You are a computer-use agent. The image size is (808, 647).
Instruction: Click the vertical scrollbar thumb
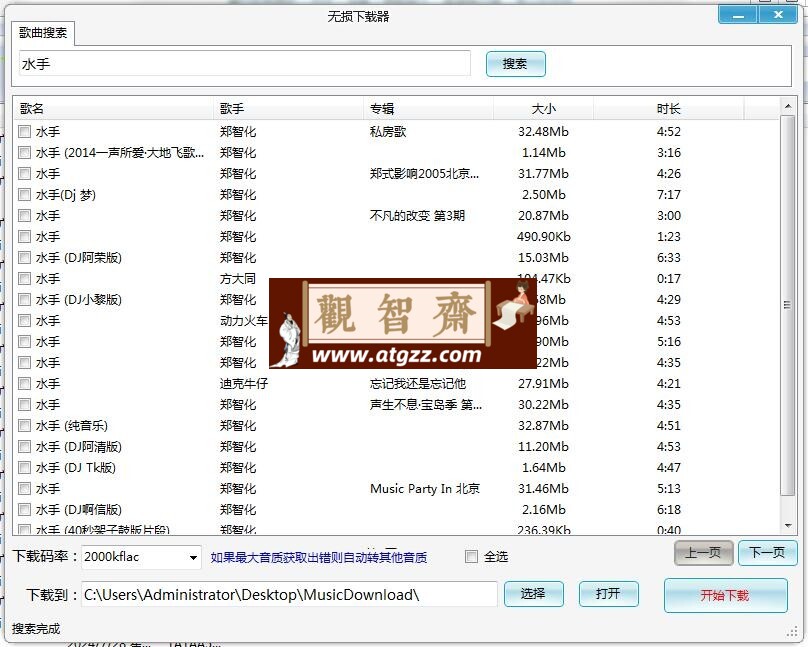click(787, 305)
